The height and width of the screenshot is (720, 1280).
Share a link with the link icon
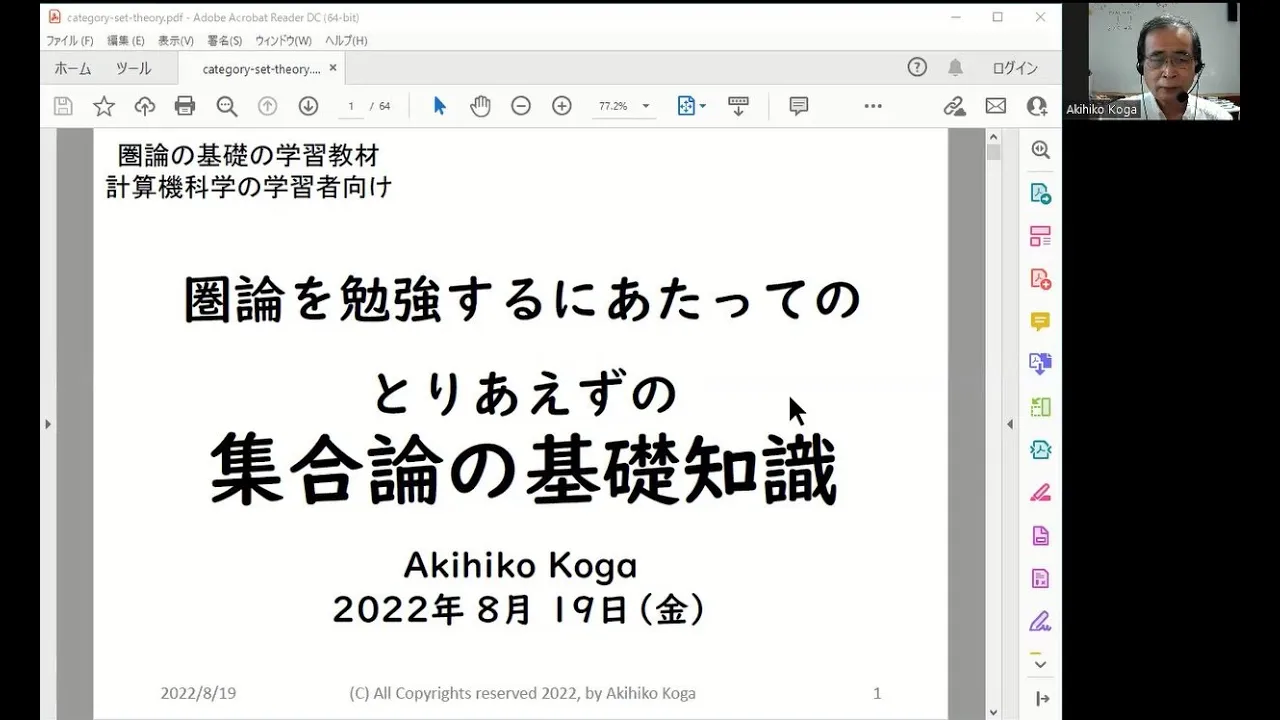pyautogui.click(x=954, y=106)
